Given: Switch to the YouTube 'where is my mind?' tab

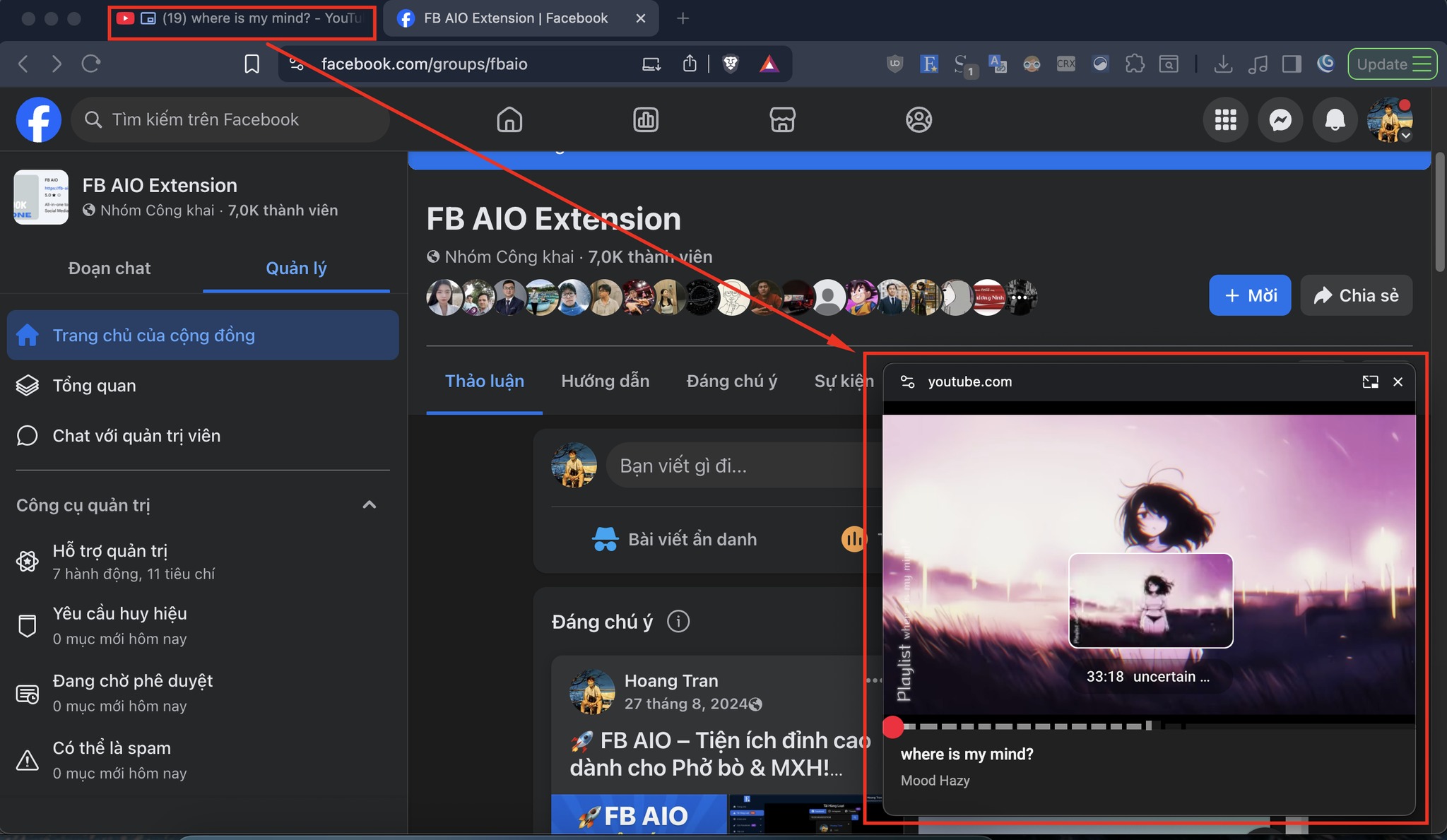Looking at the screenshot, I should click(x=242, y=18).
